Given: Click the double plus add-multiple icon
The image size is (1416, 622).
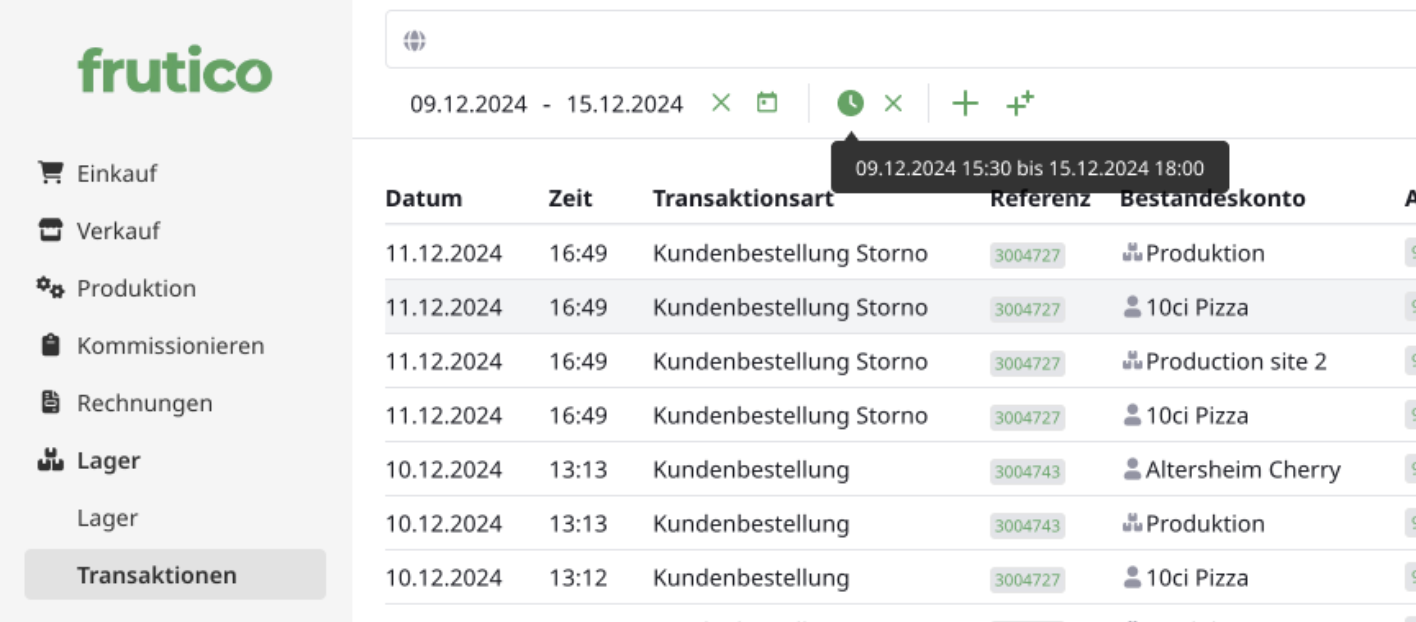Looking at the screenshot, I should click(x=1020, y=103).
